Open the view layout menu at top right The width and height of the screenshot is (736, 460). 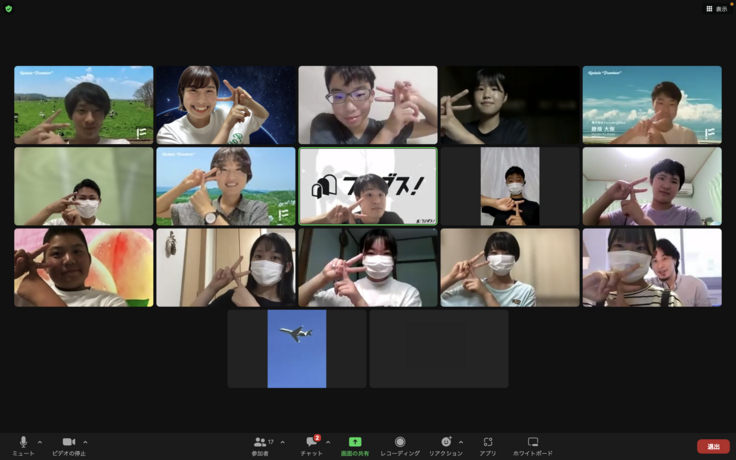pyautogui.click(x=716, y=8)
